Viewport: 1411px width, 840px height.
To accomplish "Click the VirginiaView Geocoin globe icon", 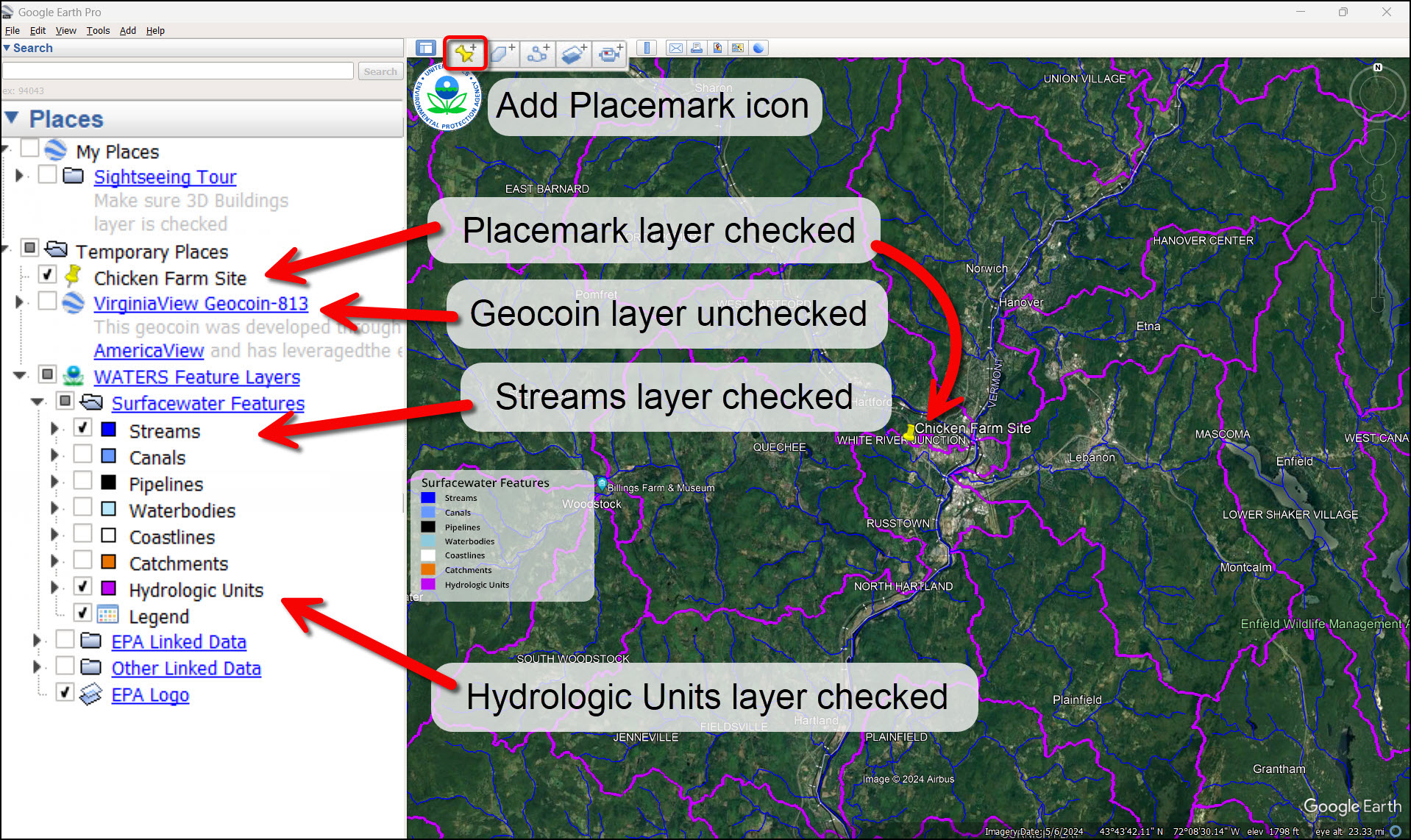I will 73,302.
